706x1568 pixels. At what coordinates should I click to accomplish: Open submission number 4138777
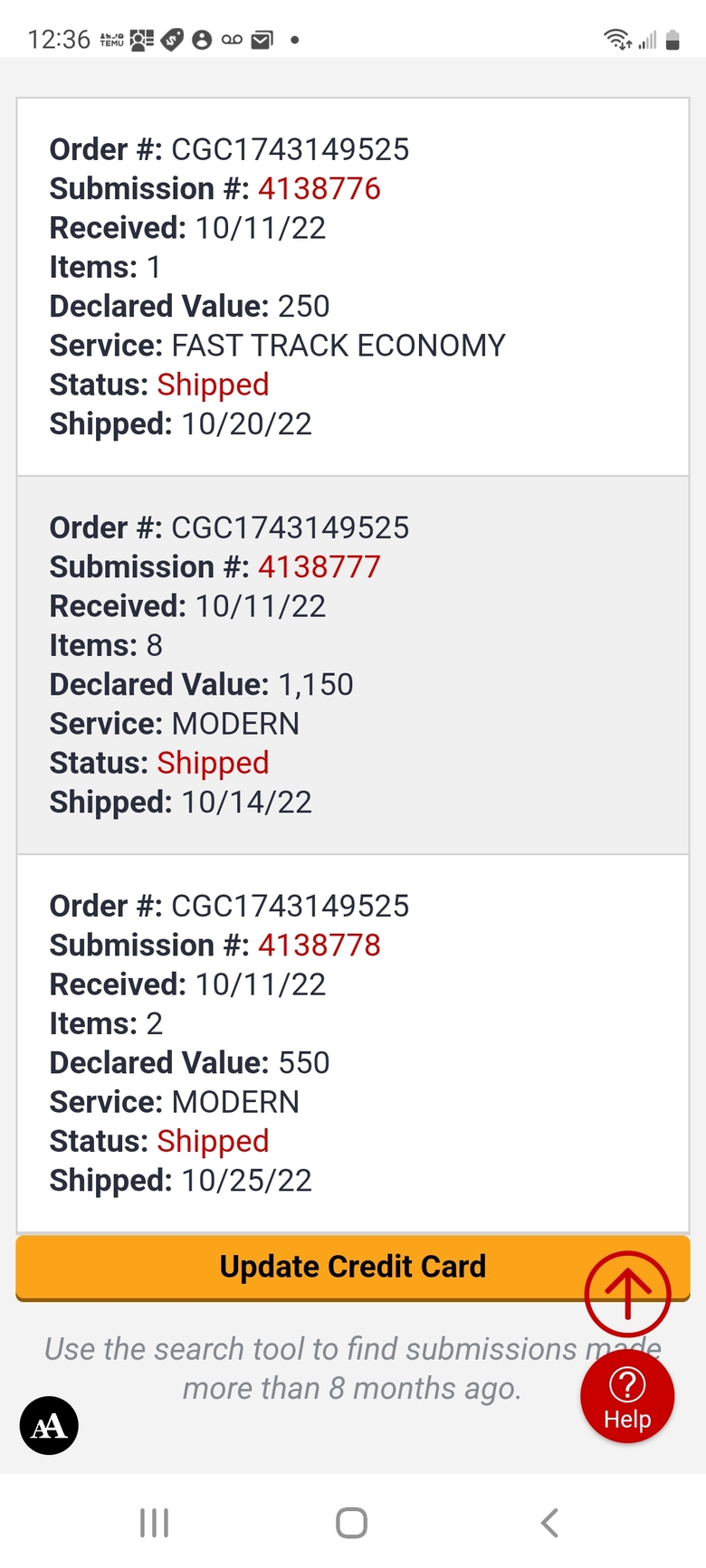(320, 566)
